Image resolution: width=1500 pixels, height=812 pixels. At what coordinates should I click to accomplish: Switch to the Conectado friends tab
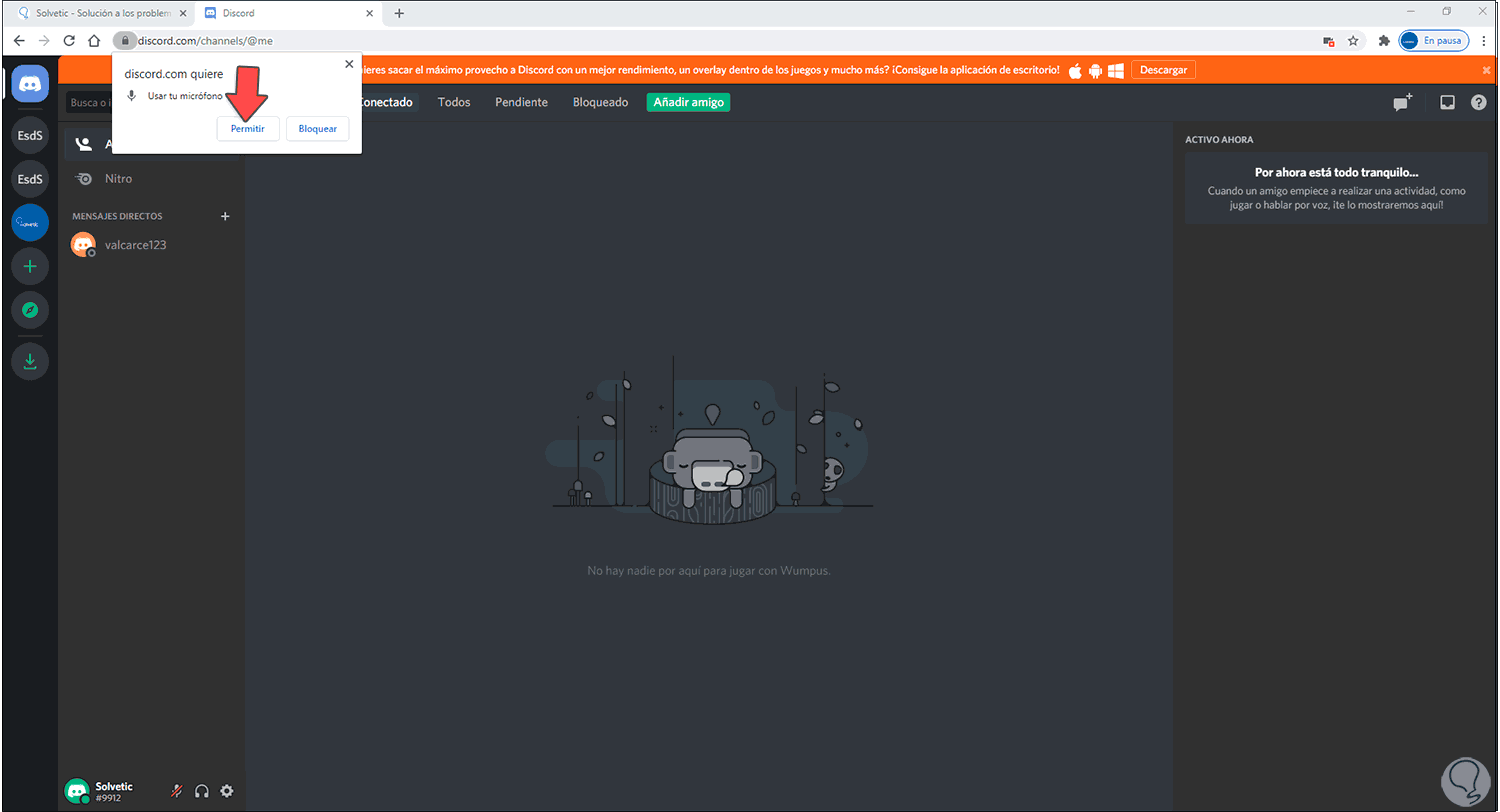(x=384, y=102)
